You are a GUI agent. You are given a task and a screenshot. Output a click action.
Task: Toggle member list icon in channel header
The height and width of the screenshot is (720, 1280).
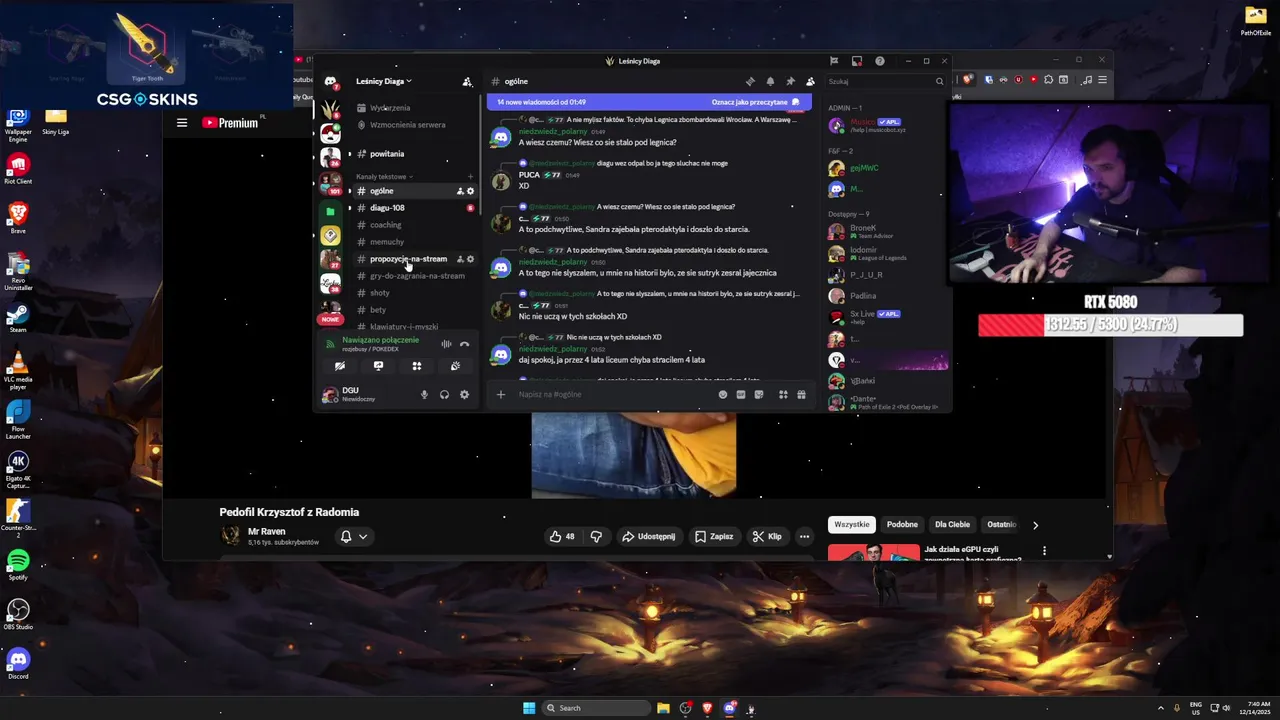[x=810, y=81]
